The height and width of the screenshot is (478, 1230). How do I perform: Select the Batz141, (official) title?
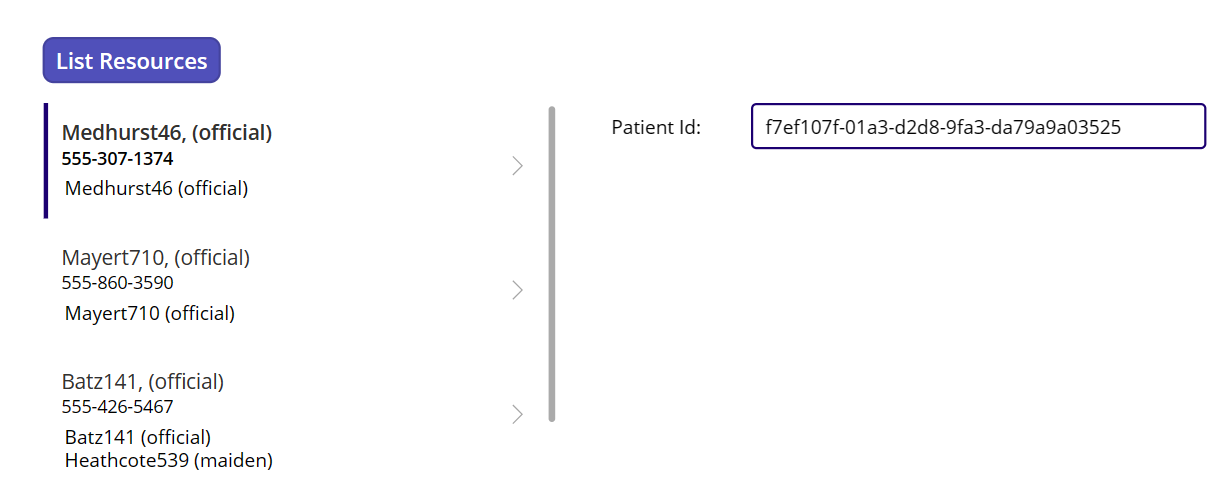coord(143,382)
